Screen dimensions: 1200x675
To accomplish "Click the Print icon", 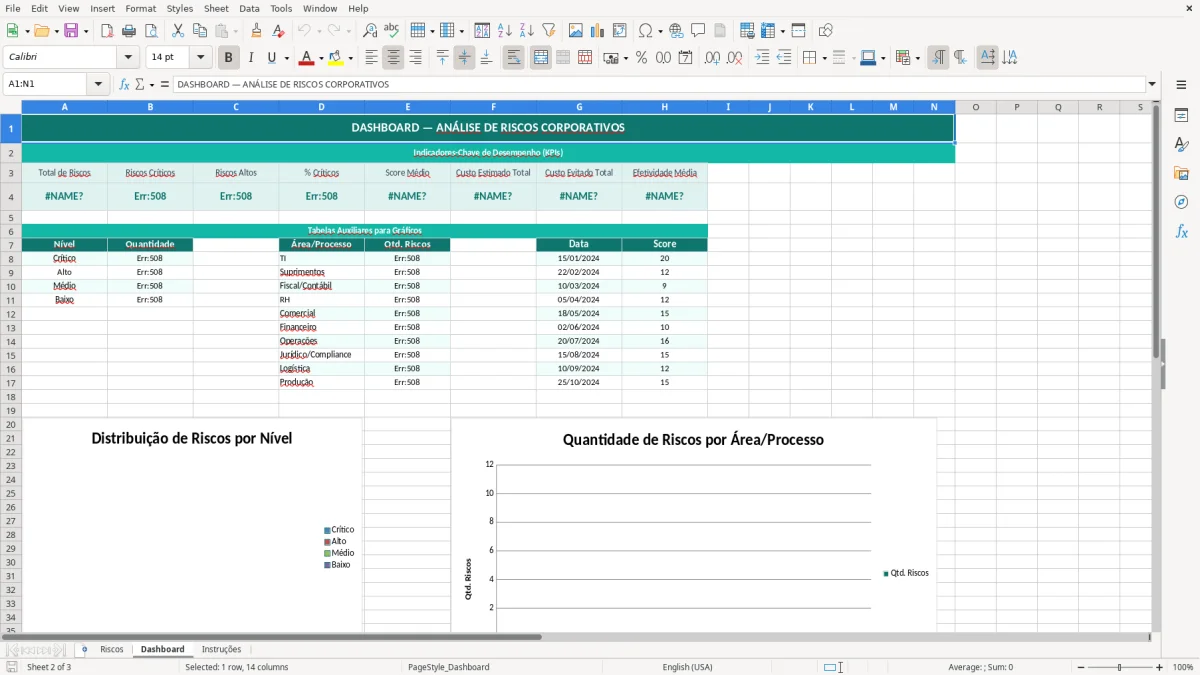I will [129, 31].
